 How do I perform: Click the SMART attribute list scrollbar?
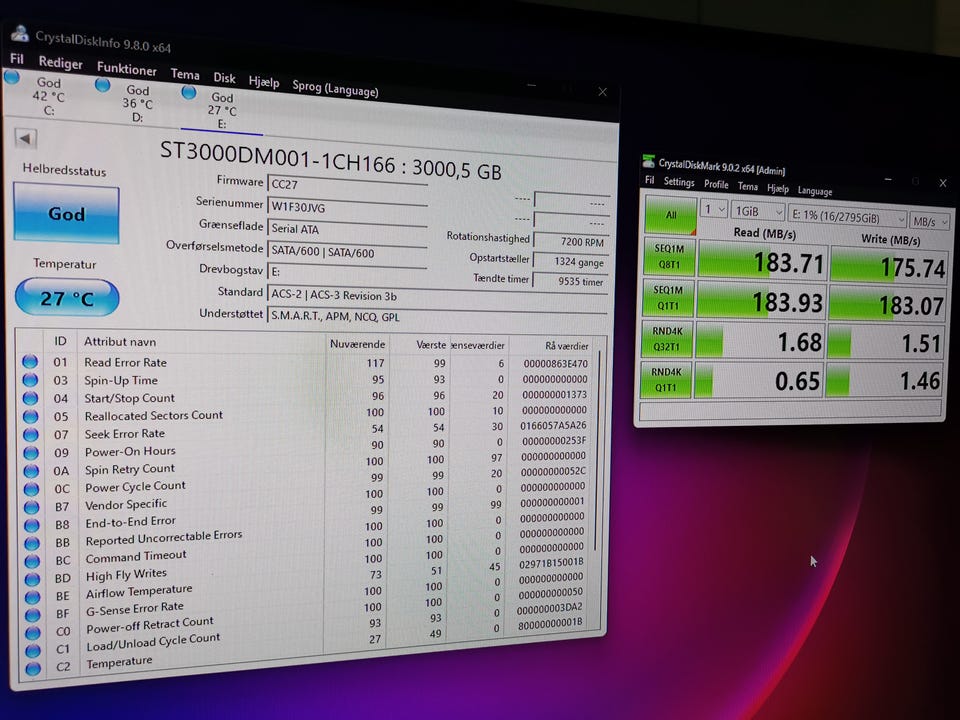(599, 452)
